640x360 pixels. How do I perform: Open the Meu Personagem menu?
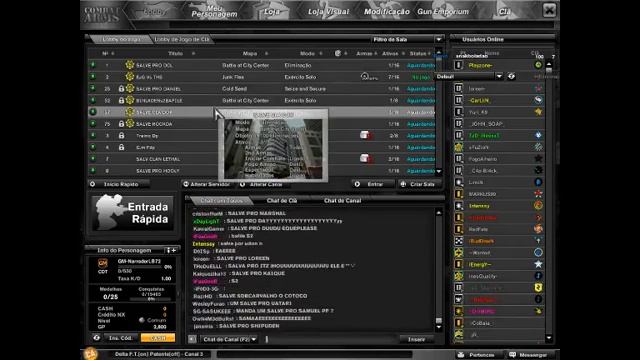[214, 11]
